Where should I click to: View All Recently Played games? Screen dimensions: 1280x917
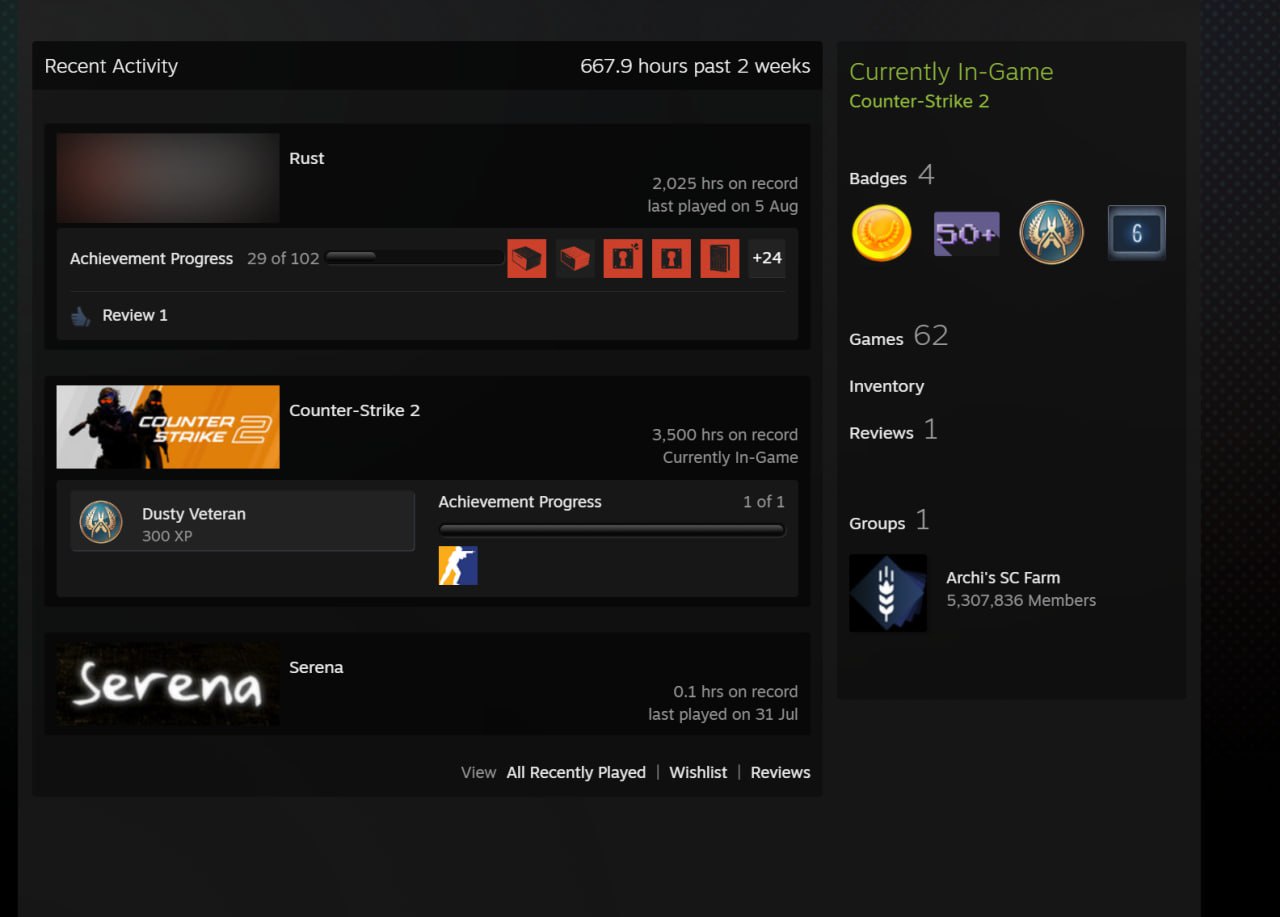pos(576,772)
